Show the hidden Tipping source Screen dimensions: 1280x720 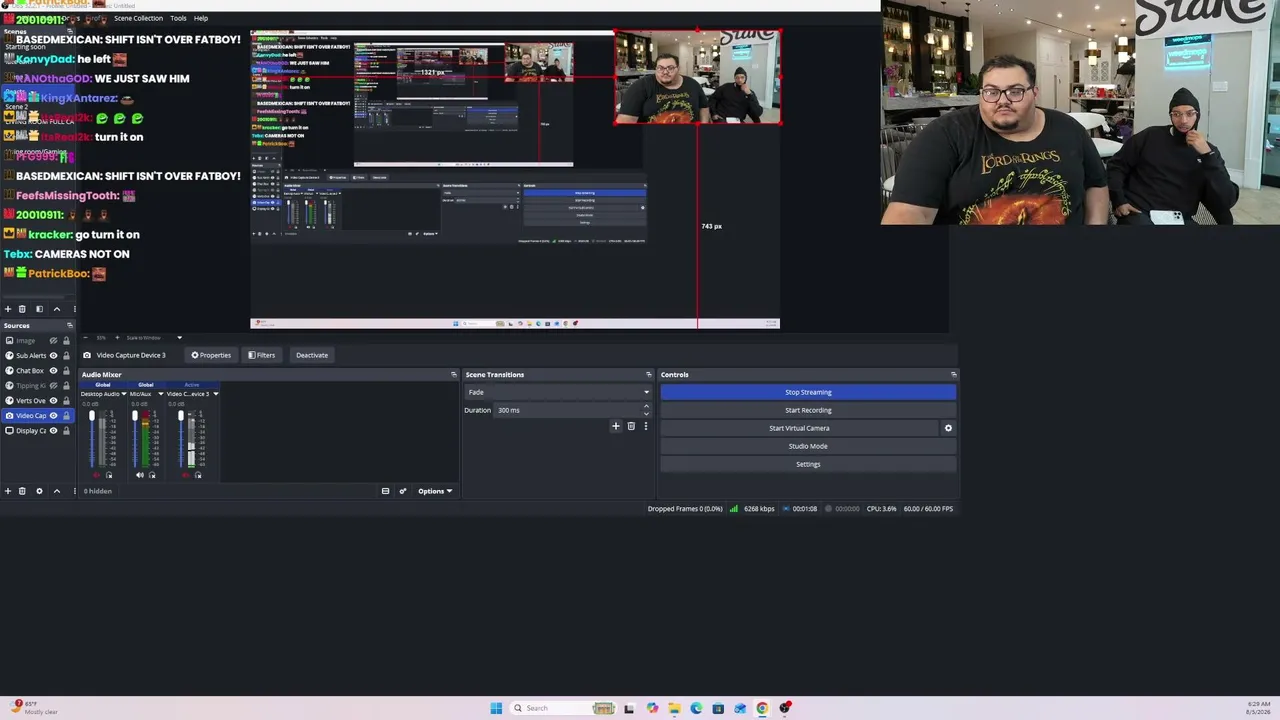54,386
